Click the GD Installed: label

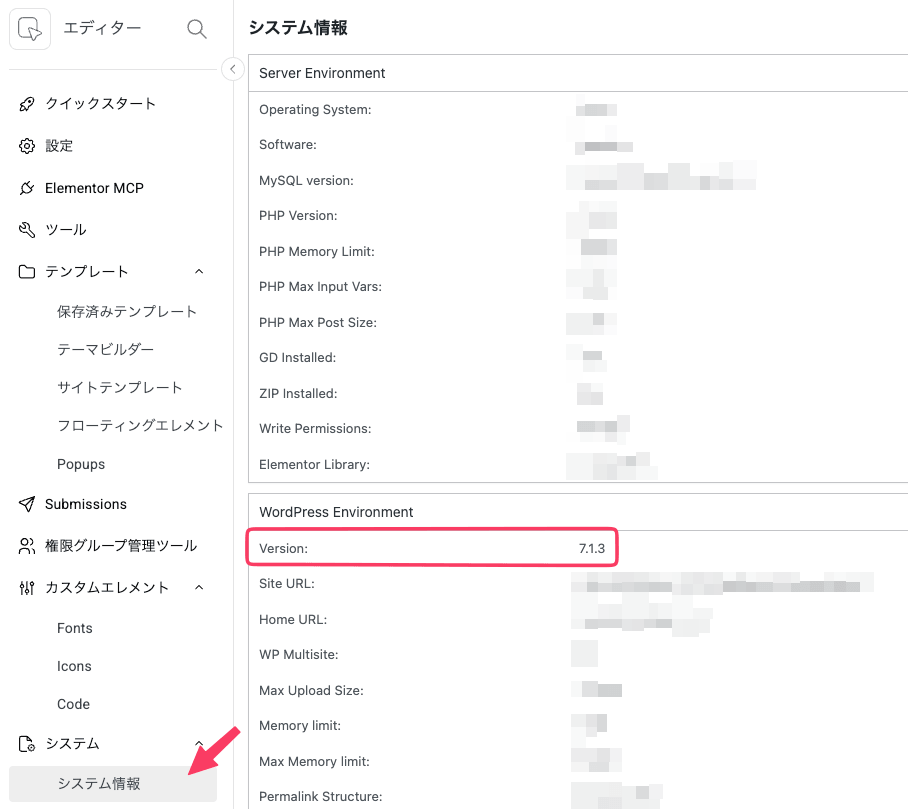point(298,358)
